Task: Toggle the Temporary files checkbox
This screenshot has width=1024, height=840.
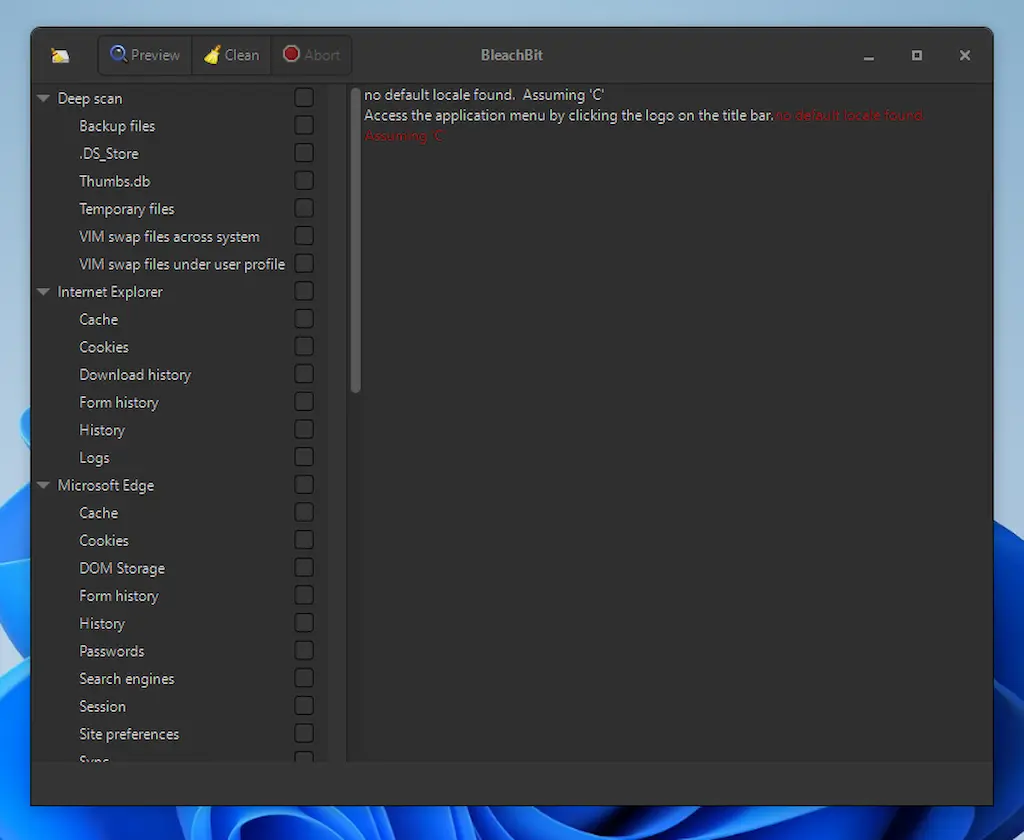Action: point(304,208)
